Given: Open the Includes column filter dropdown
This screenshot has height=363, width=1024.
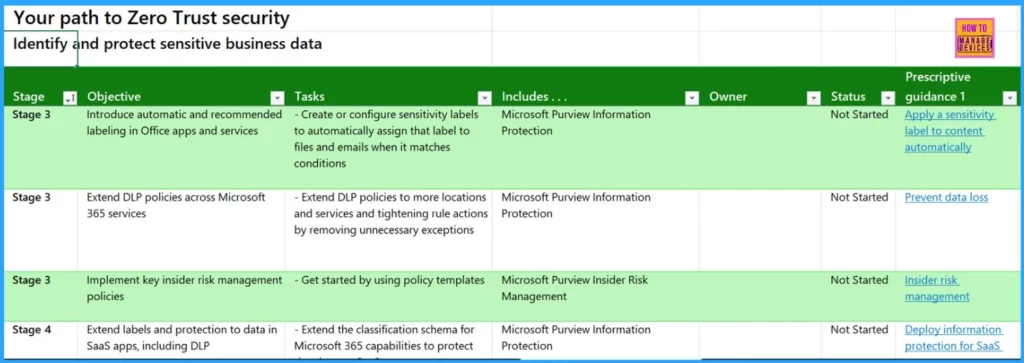Looking at the screenshot, I should coord(692,98).
